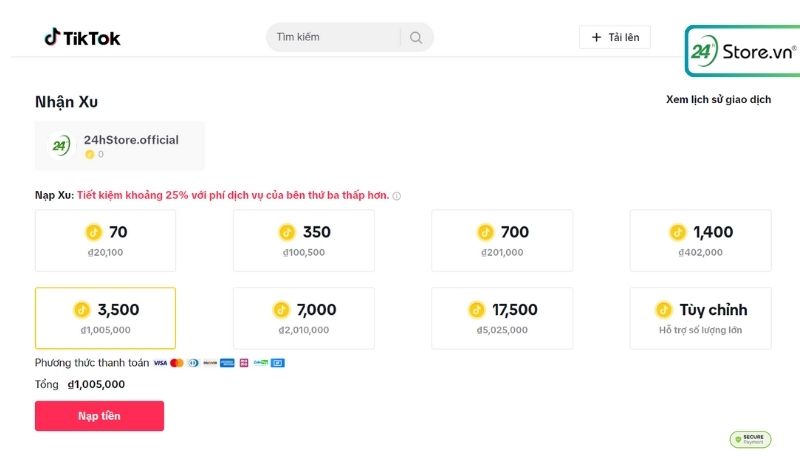Select the 350 coins package

point(304,240)
